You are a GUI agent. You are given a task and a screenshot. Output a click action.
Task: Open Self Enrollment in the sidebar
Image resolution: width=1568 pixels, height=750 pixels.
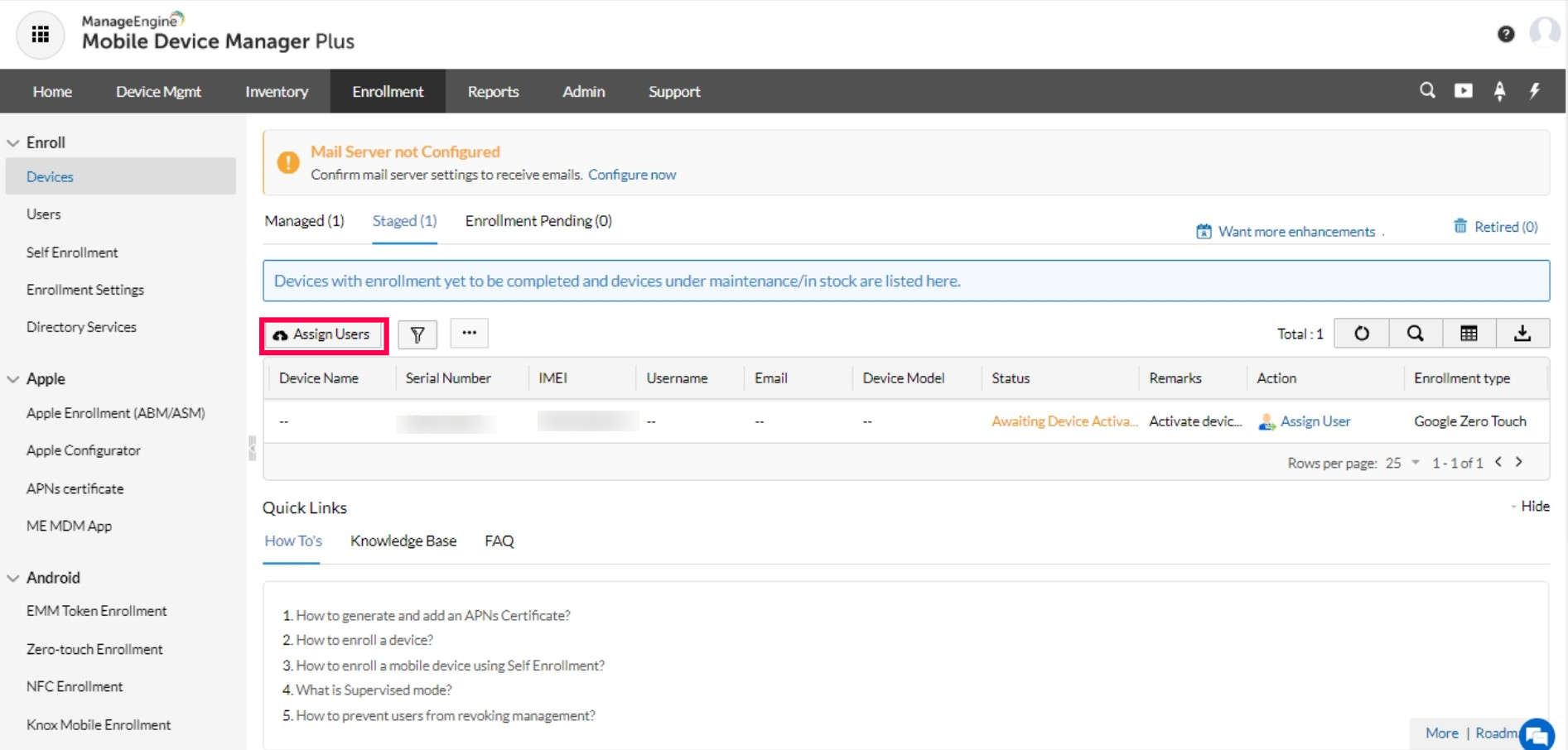pos(72,252)
